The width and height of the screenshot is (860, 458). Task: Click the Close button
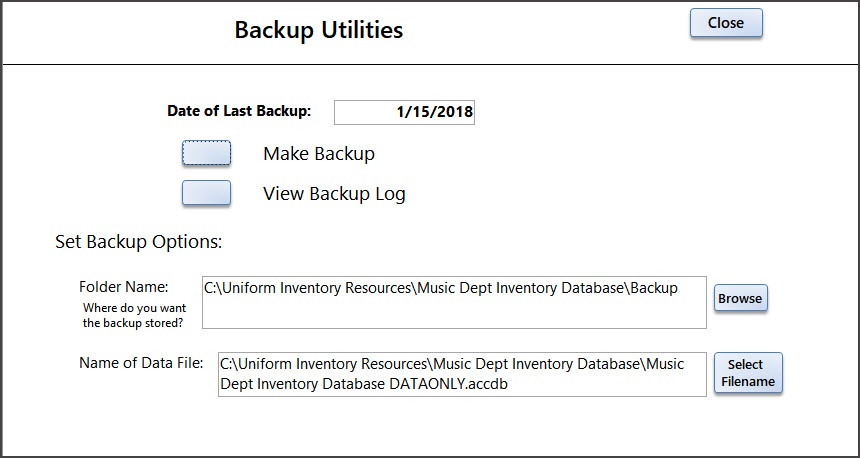(x=726, y=23)
